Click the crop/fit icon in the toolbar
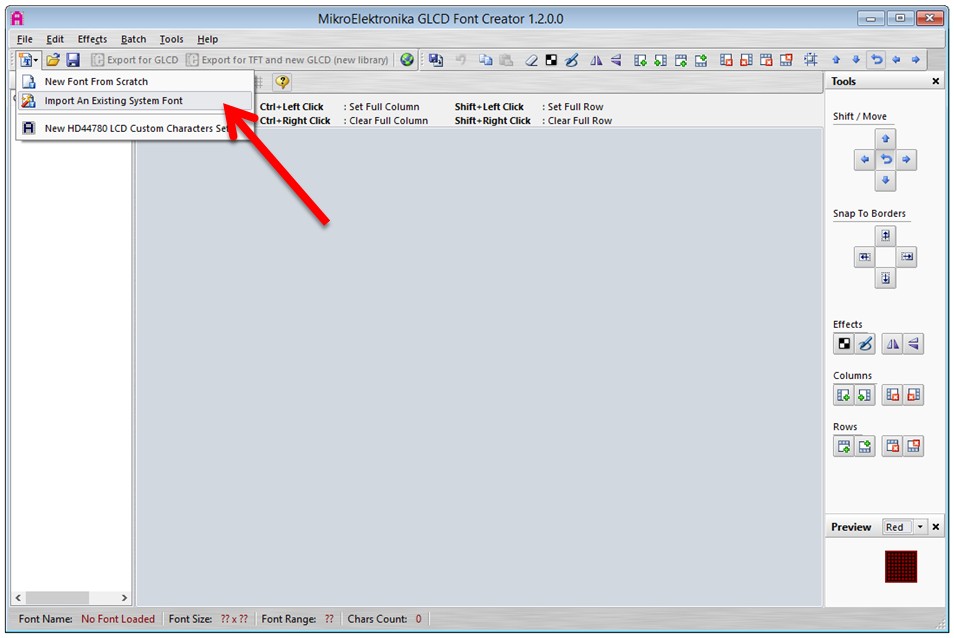Screen dimensions: 954x638 pyautogui.click(x=810, y=60)
